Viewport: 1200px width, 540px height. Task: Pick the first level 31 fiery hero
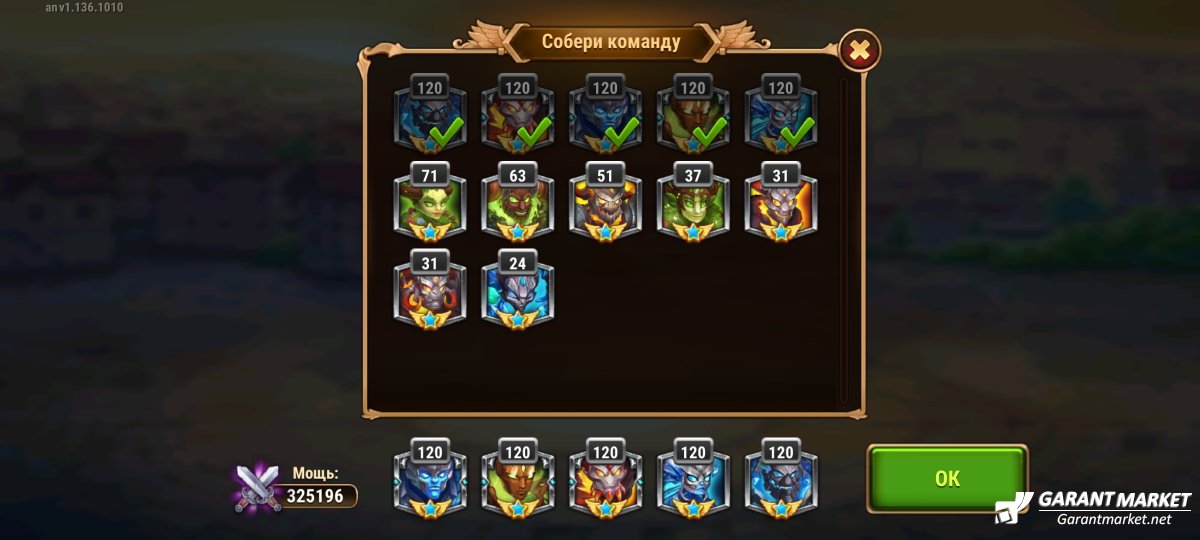pyautogui.click(x=781, y=204)
